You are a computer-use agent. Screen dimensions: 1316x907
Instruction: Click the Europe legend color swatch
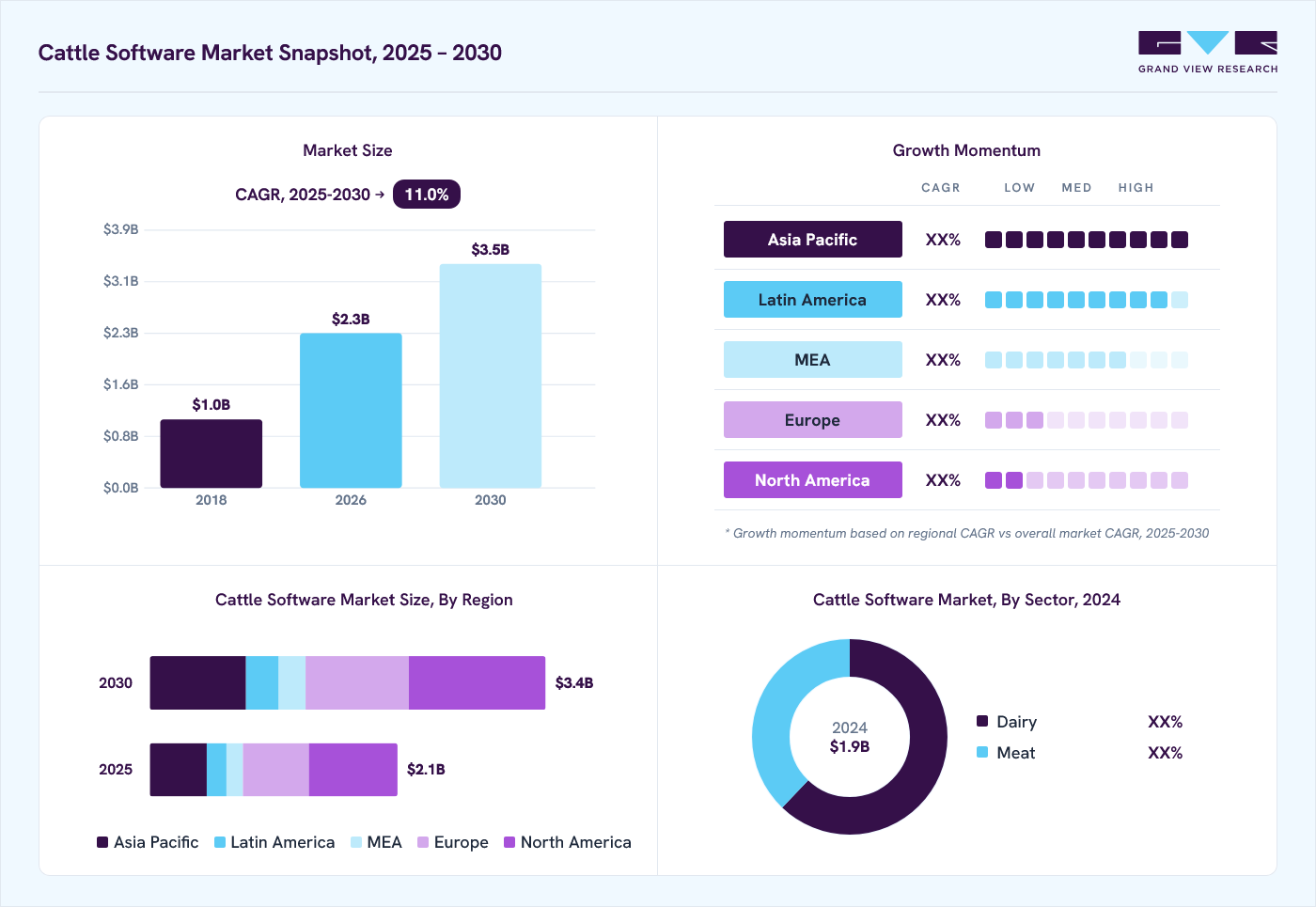(x=423, y=842)
